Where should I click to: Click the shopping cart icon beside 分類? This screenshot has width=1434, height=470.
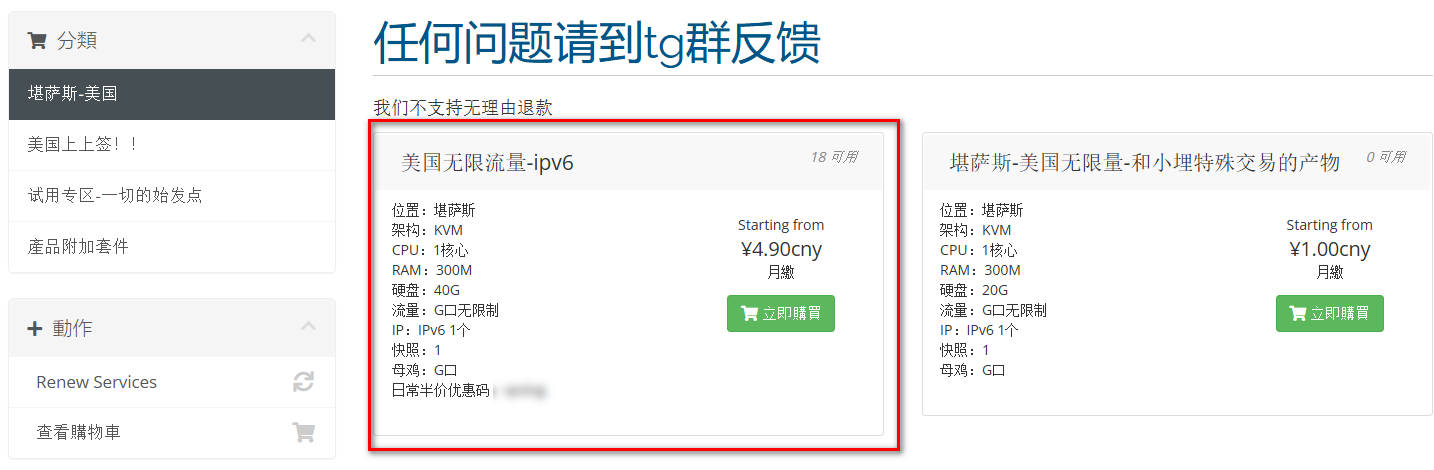point(37,41)
